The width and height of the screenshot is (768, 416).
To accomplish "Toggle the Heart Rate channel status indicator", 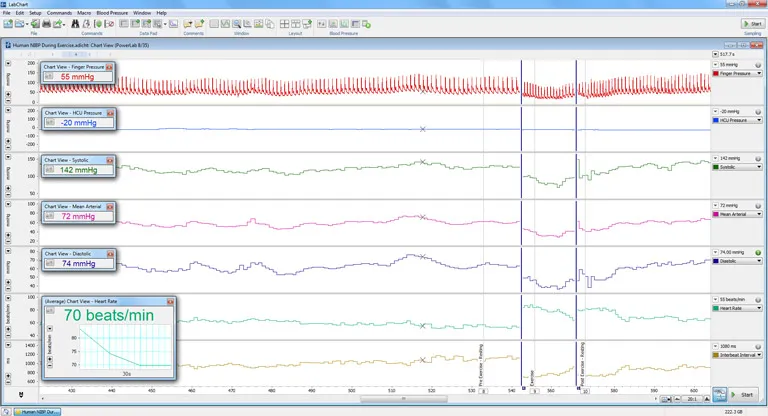I will pyautogui.click(x=758, y=299).
